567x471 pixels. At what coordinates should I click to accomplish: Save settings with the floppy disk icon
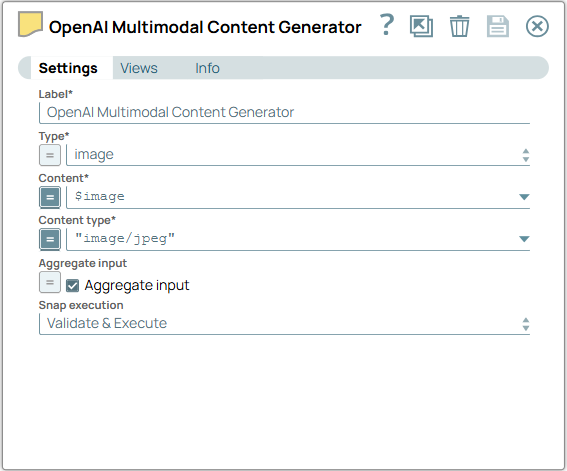(x=498, y=26)
